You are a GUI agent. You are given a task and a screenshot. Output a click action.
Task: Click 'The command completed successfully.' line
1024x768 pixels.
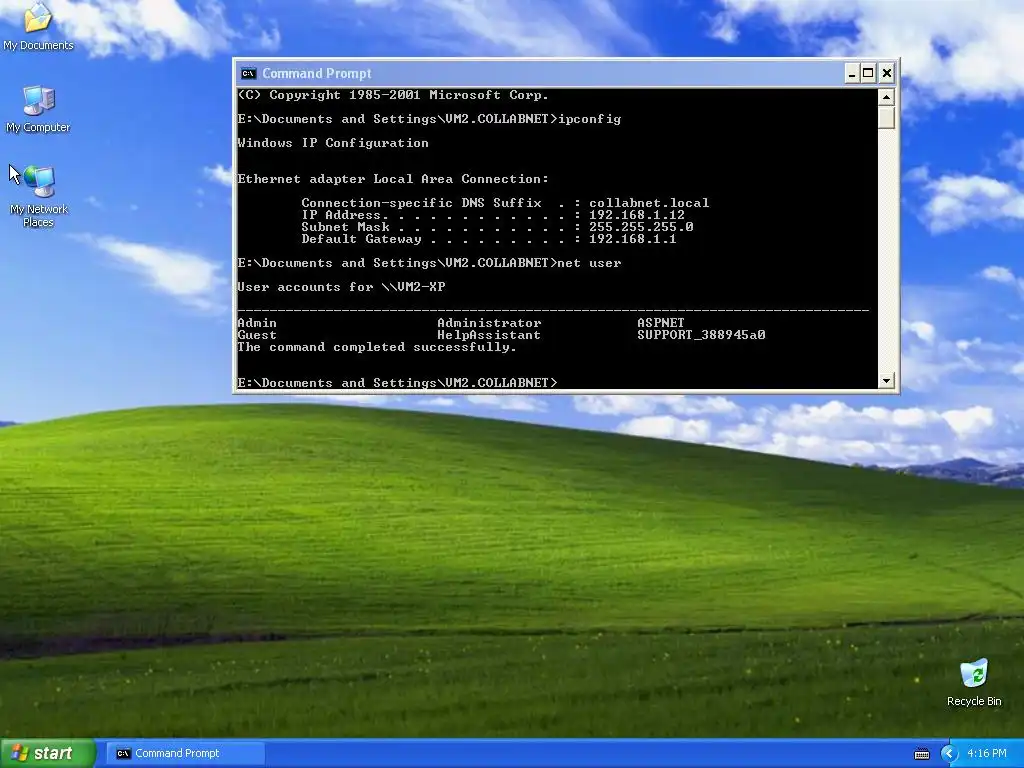coord(377,347)
